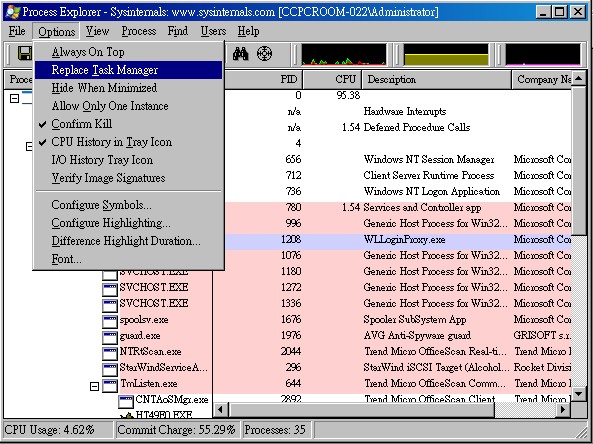Click the guard.exe process icon
Screen dimensions: 593x444
(110, 337)
